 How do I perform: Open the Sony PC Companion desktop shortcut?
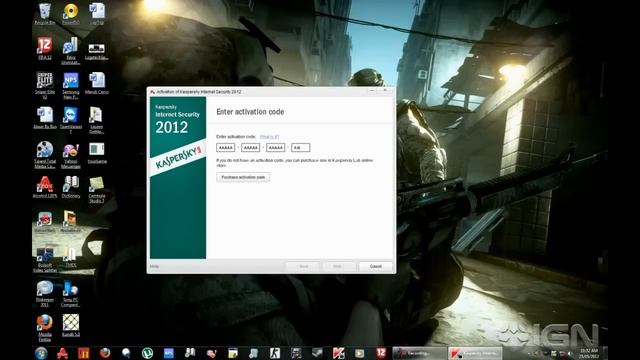point(70,293)
